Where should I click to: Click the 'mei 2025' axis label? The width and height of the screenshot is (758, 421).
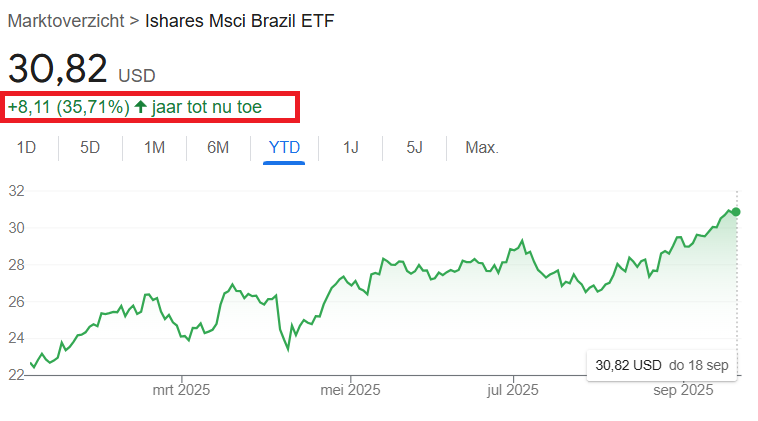coord(349,389)
